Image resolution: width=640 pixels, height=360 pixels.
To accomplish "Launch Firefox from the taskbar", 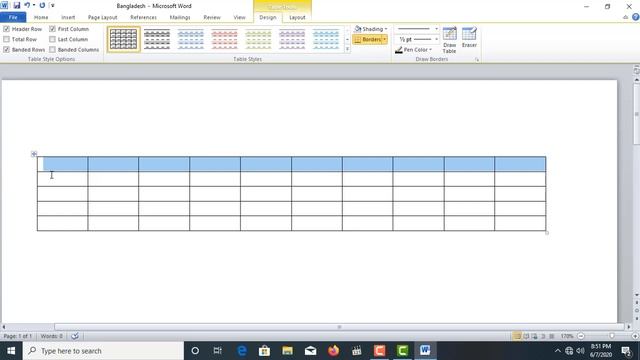I will [333, 351].
